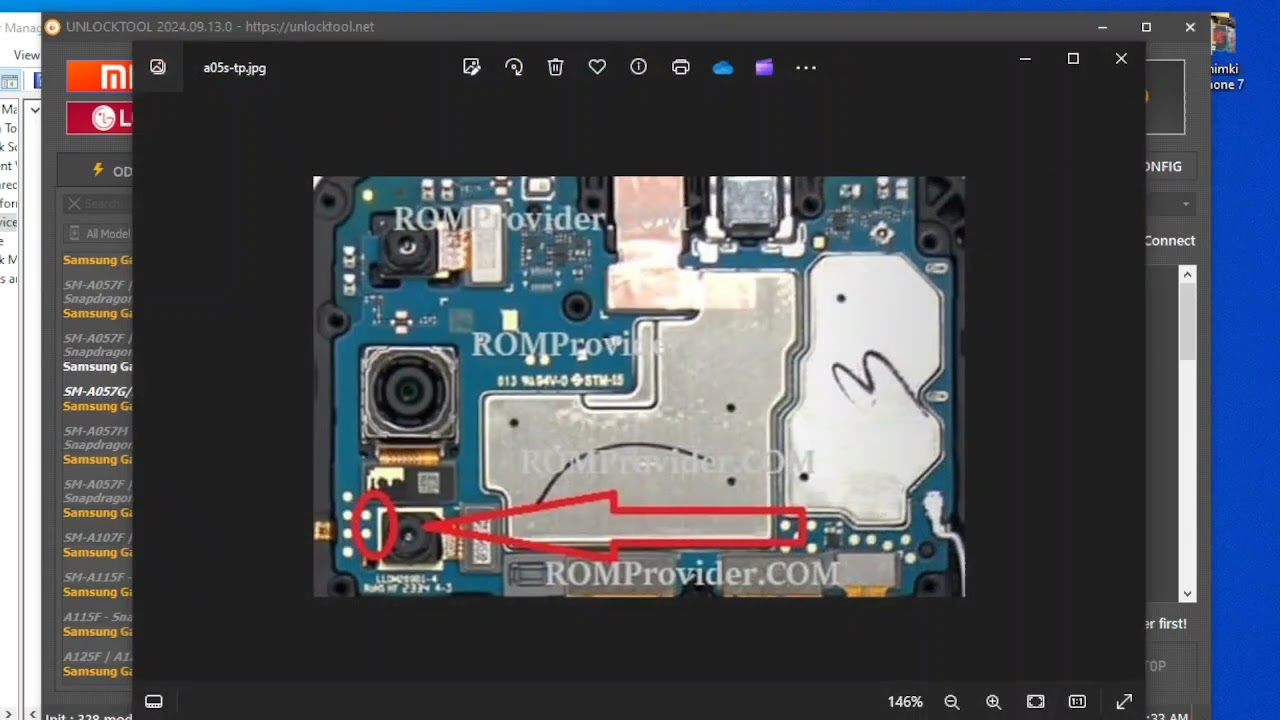Zoom in on the image
The image size is (1280, 720).
(x=993, y=702)
